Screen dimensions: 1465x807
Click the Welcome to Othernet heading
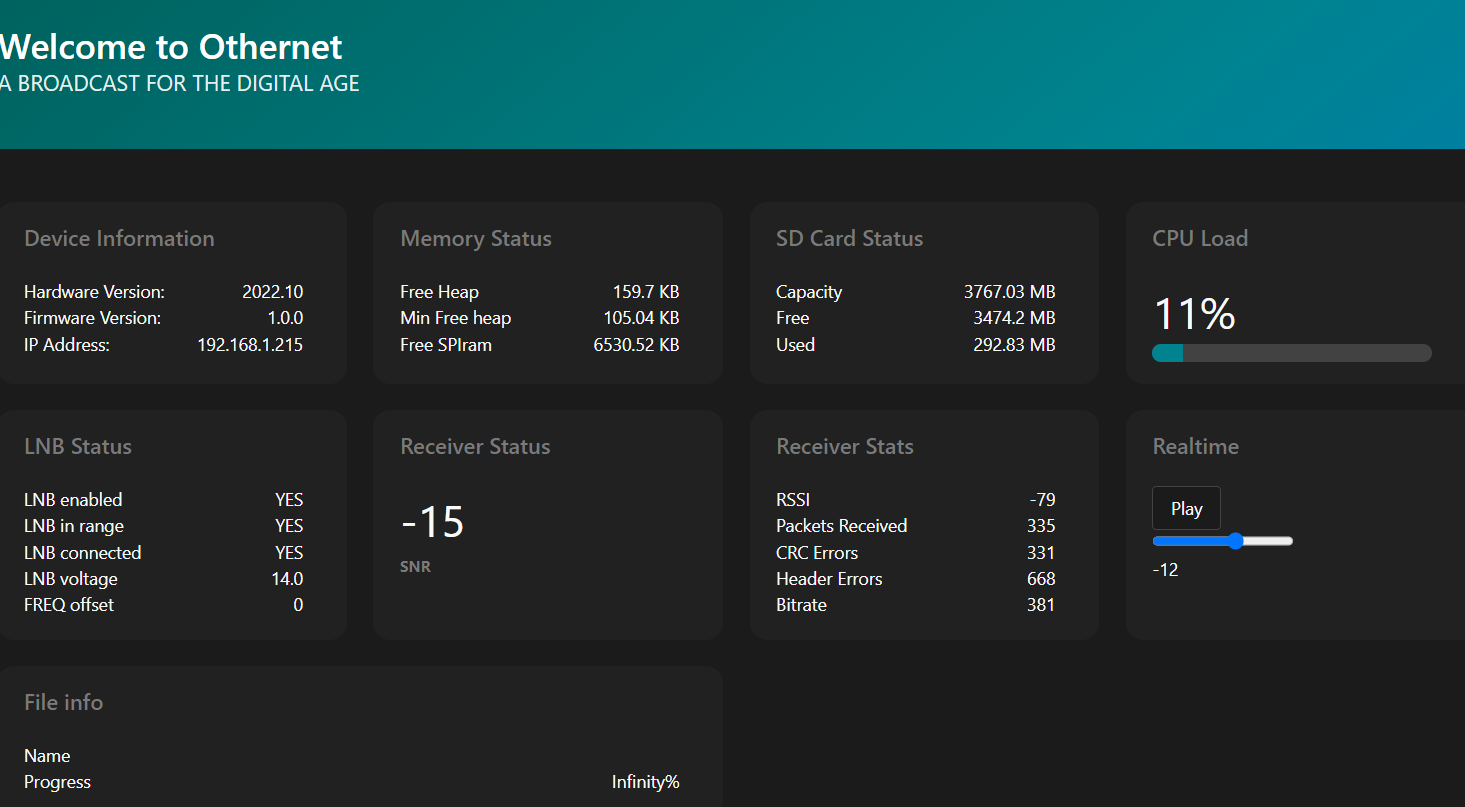(171, 47)
